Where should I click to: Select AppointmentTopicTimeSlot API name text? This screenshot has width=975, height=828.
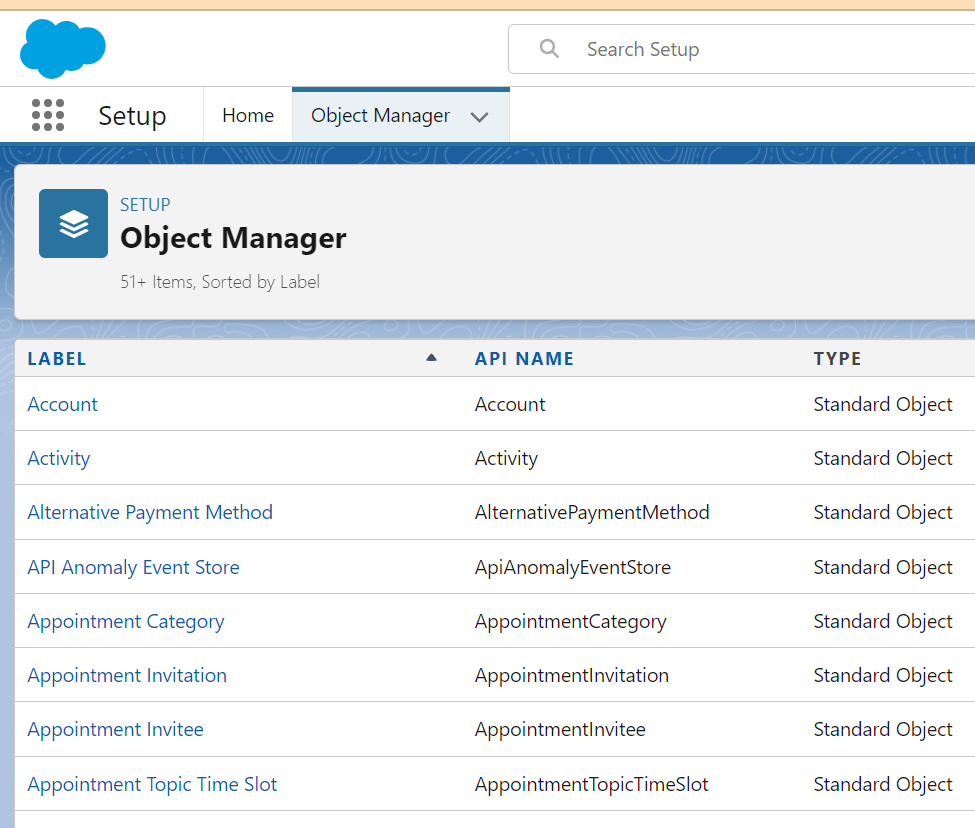tap(591, 784)
